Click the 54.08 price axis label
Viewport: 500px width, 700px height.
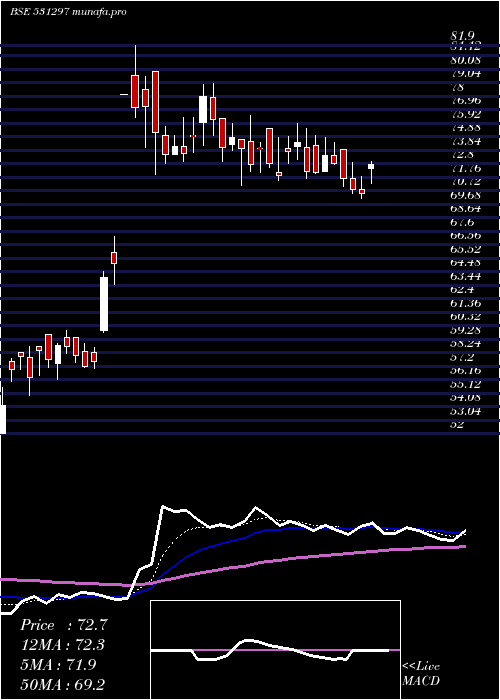click(466, 397)
